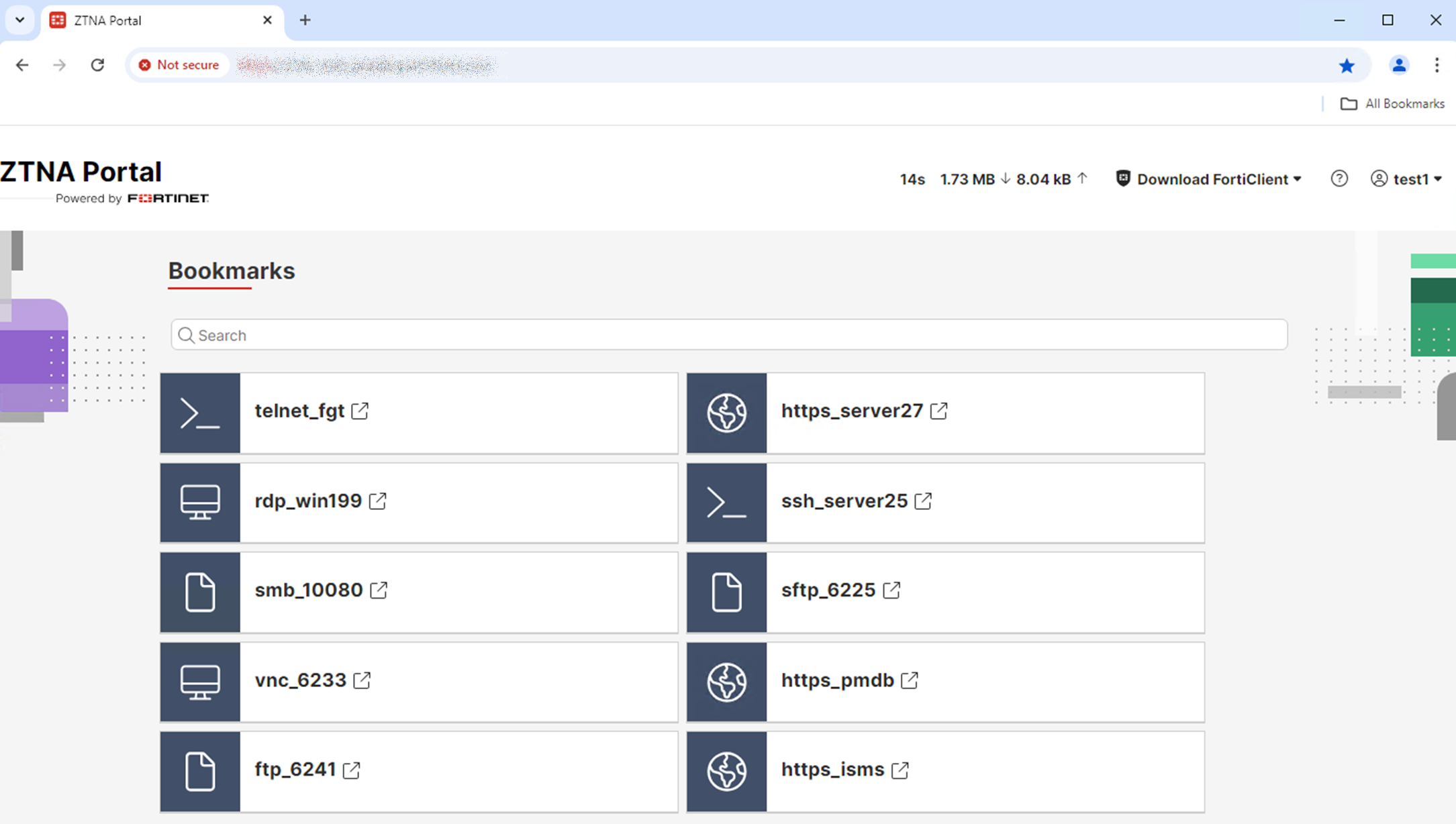Bookmark this page with the star icon
Viewport: 1456px width, 824px height.
1347,65
